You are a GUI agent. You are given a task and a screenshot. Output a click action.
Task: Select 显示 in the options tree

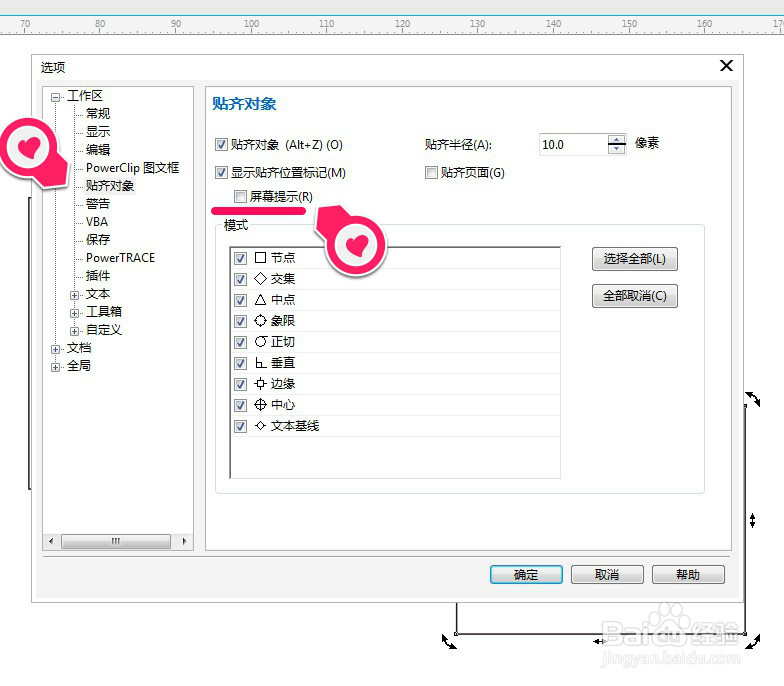click(x=98, y=132)
